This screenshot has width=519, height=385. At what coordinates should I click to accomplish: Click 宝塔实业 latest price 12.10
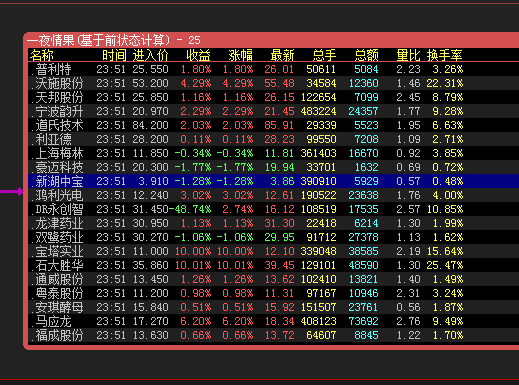pyautogui.click(x=279, y=251)
